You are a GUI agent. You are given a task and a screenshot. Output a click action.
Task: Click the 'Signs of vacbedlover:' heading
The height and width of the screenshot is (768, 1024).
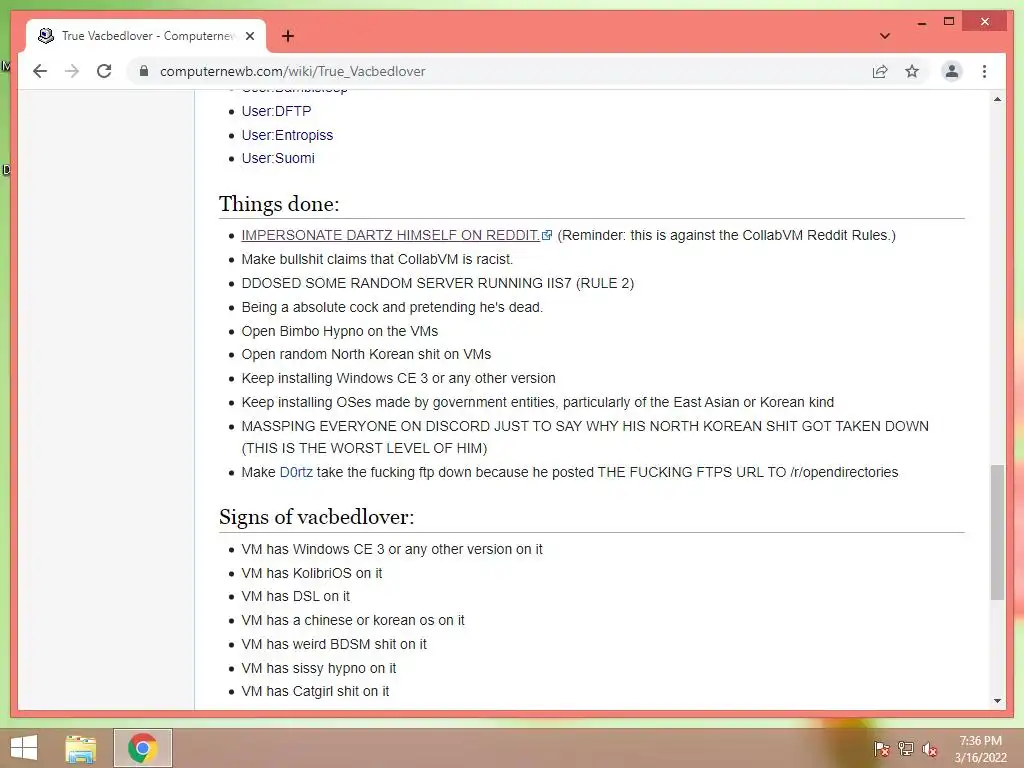click(x=317, y=517)
